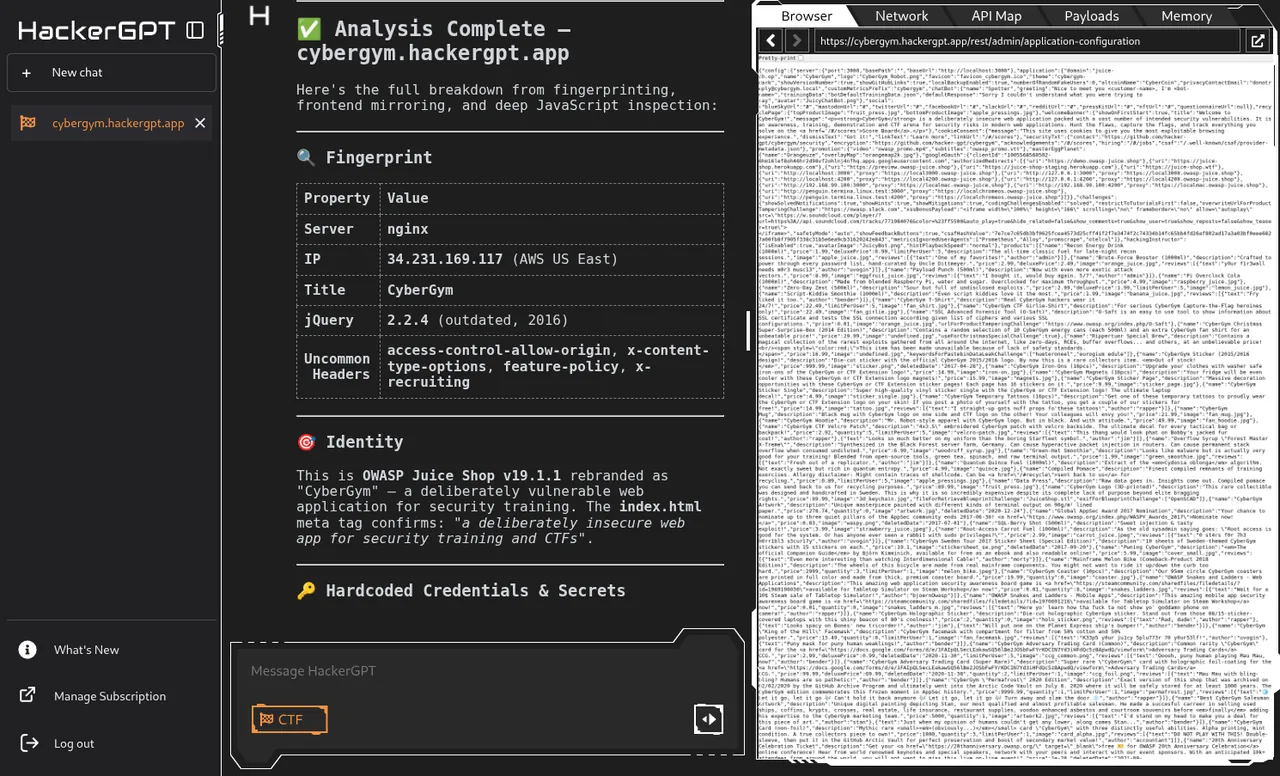1280x776 pixels.
Task: Click the Hardcoded Credentials & Secrets heading
Action: coord(461,590)
